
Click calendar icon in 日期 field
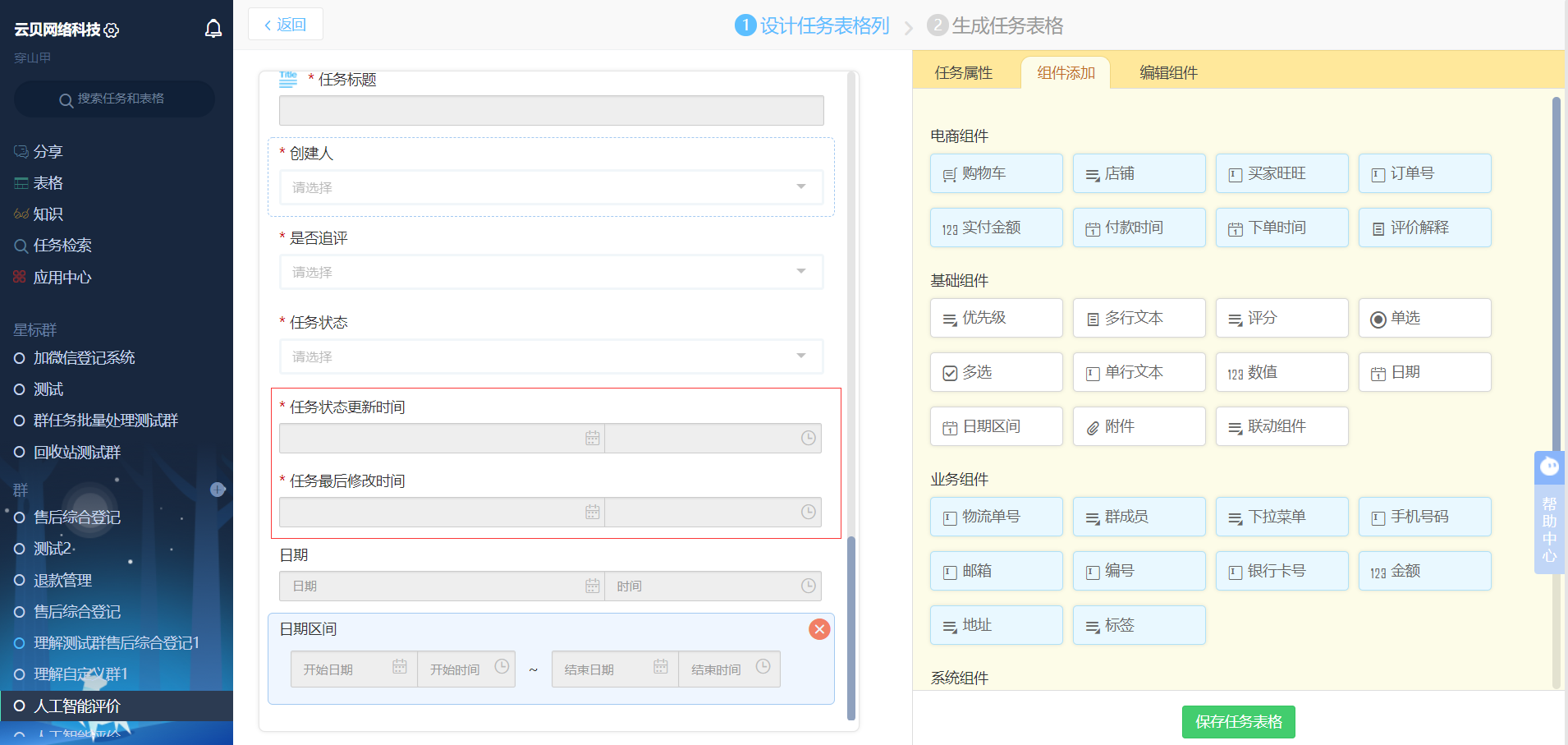[592, 586]
